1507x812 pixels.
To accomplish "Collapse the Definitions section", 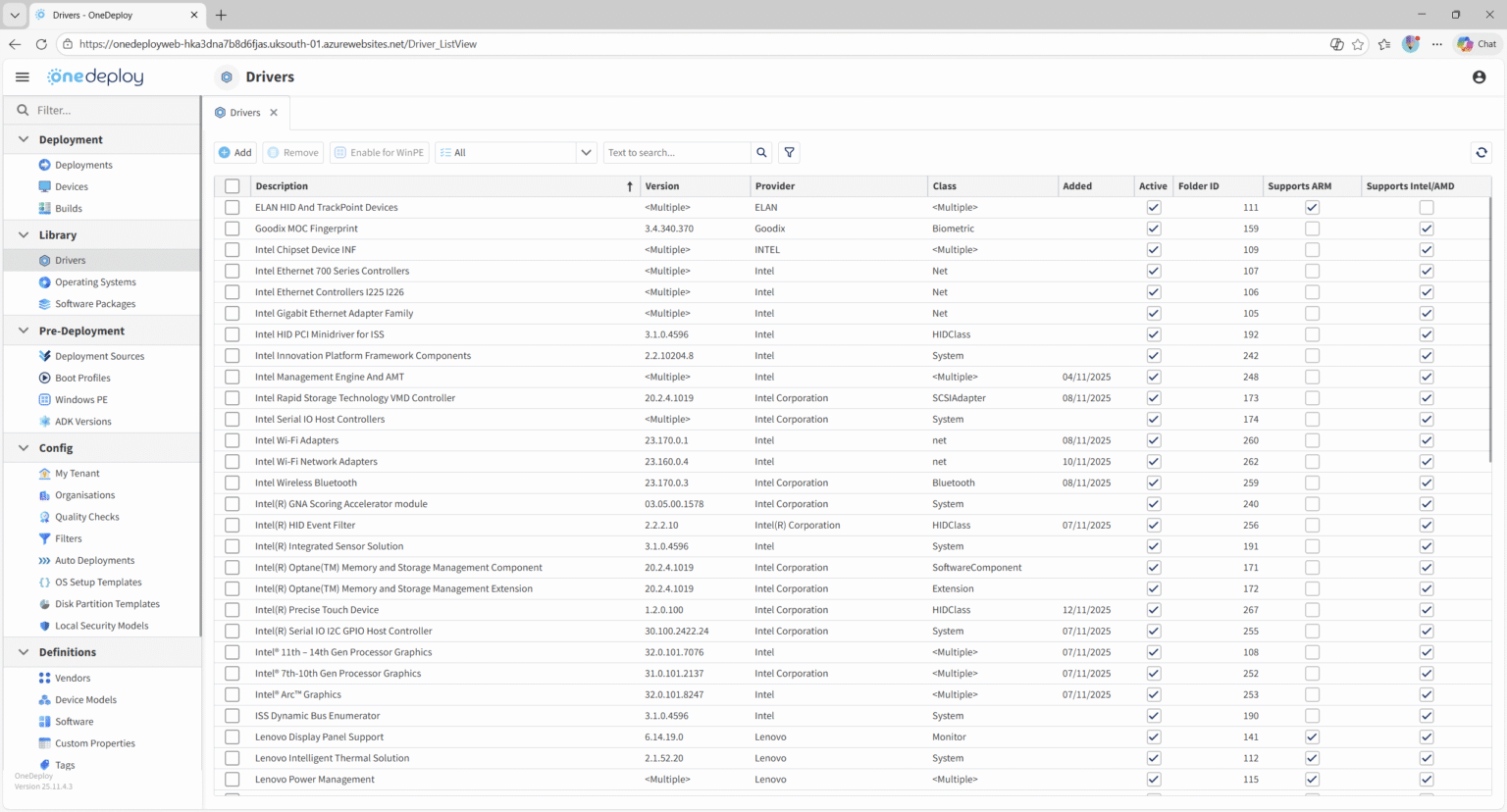I will pyautogui.click(x=24, y=652).
